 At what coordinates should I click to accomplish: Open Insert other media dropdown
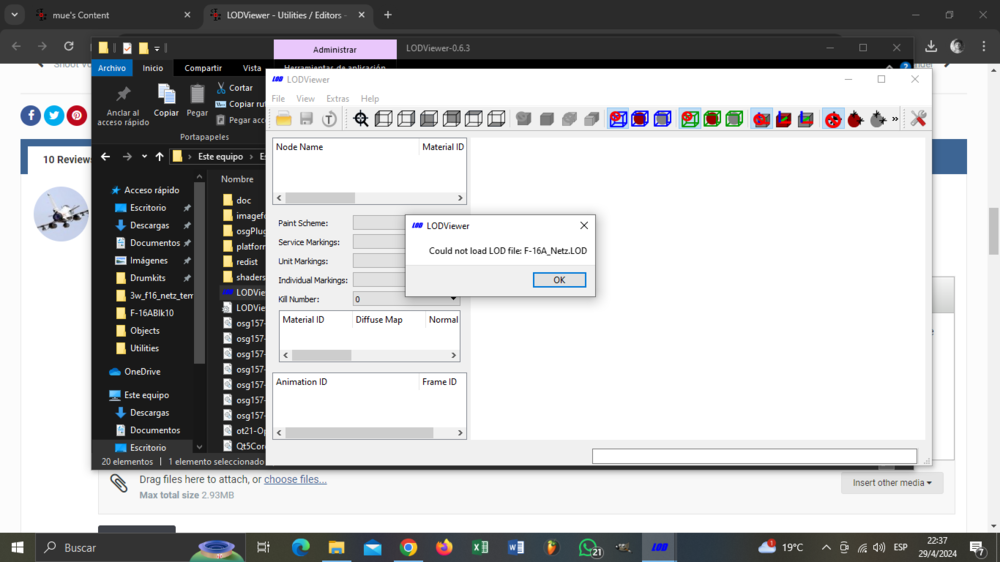pos(892,483)
